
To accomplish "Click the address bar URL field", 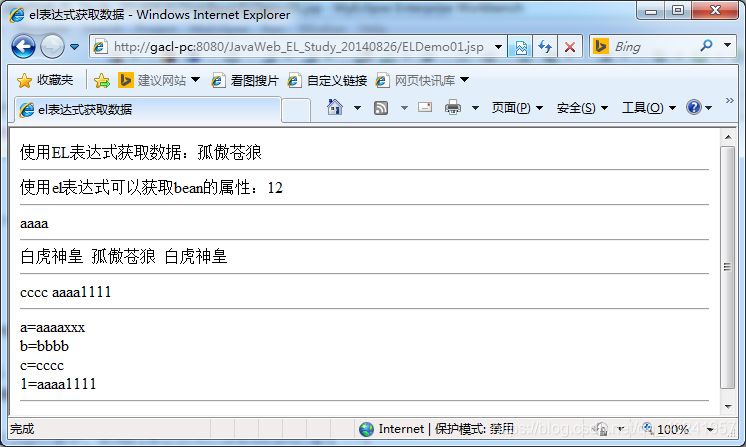I will point(298,47).
